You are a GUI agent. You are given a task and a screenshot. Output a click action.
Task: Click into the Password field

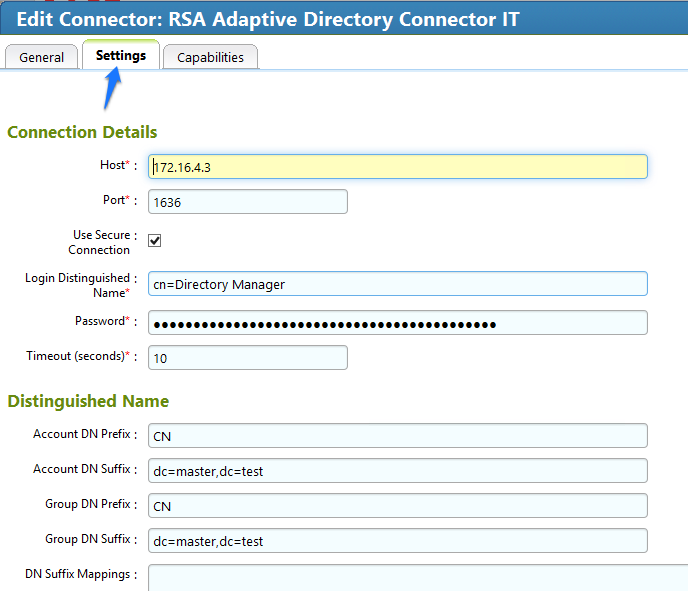[x=398, y=323]
